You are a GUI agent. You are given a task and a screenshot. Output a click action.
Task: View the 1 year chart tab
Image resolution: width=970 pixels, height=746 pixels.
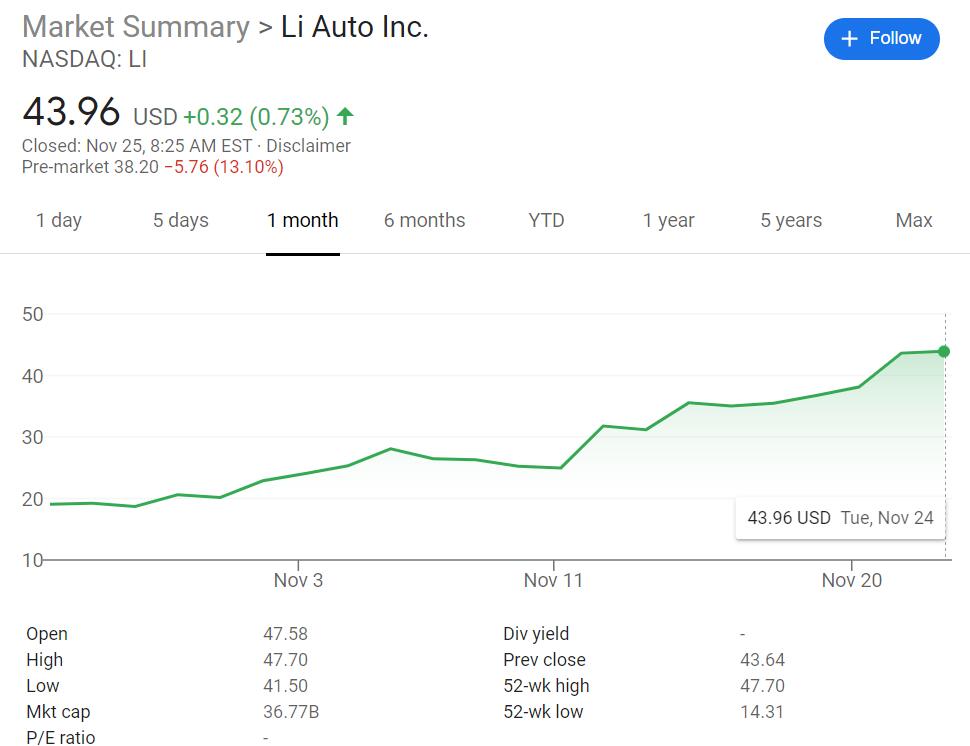668,220
